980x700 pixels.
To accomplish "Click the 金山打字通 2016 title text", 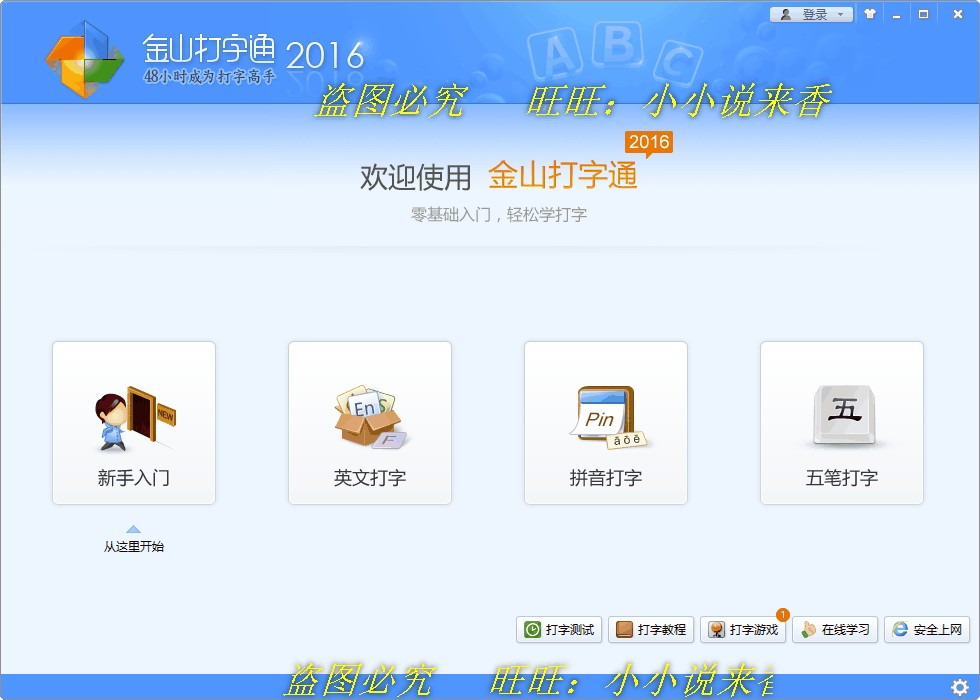I will (x=253, y=50).
